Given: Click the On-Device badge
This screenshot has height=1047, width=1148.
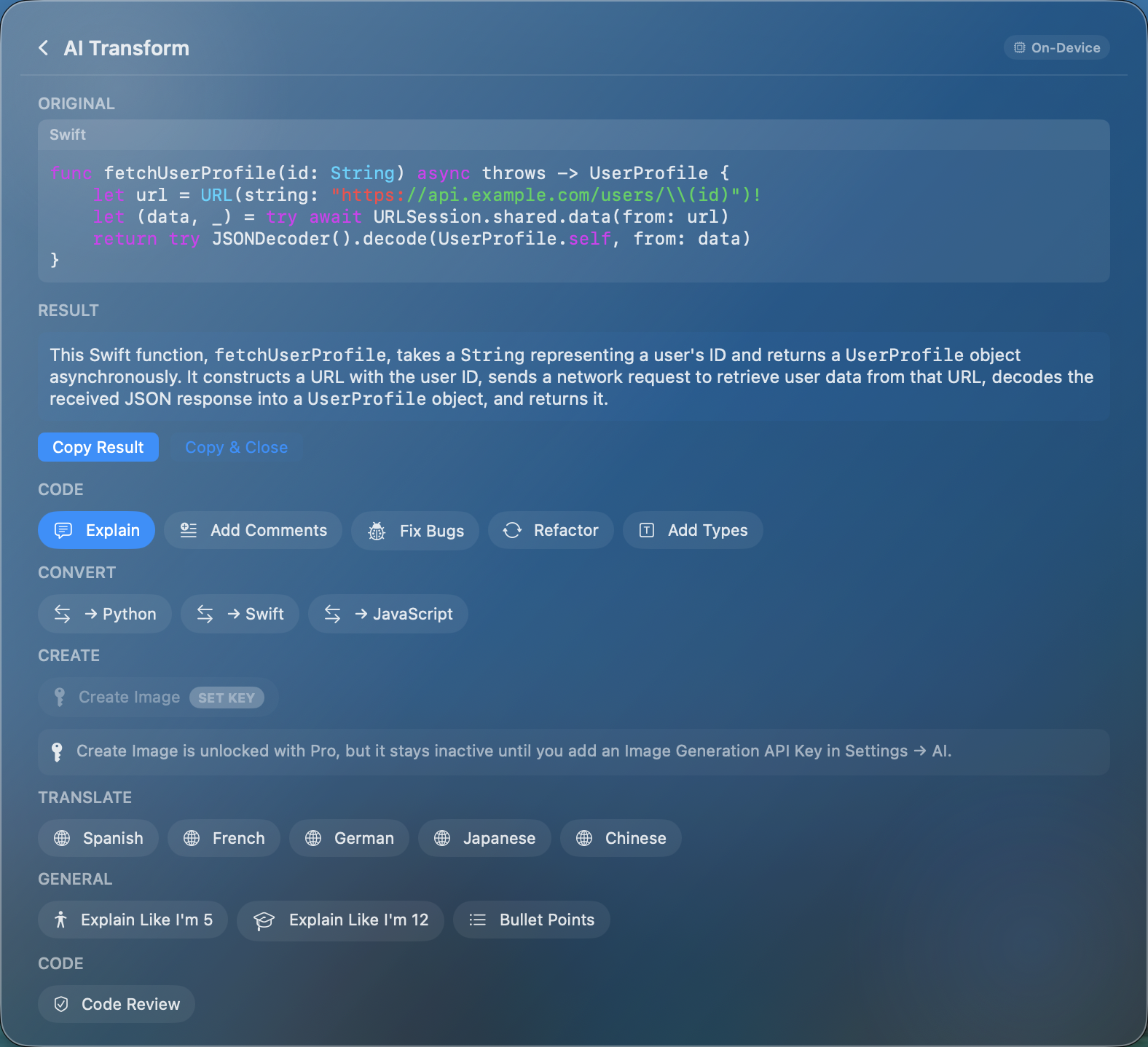Looking at the screenshot, I should (x=1057, y=48).
